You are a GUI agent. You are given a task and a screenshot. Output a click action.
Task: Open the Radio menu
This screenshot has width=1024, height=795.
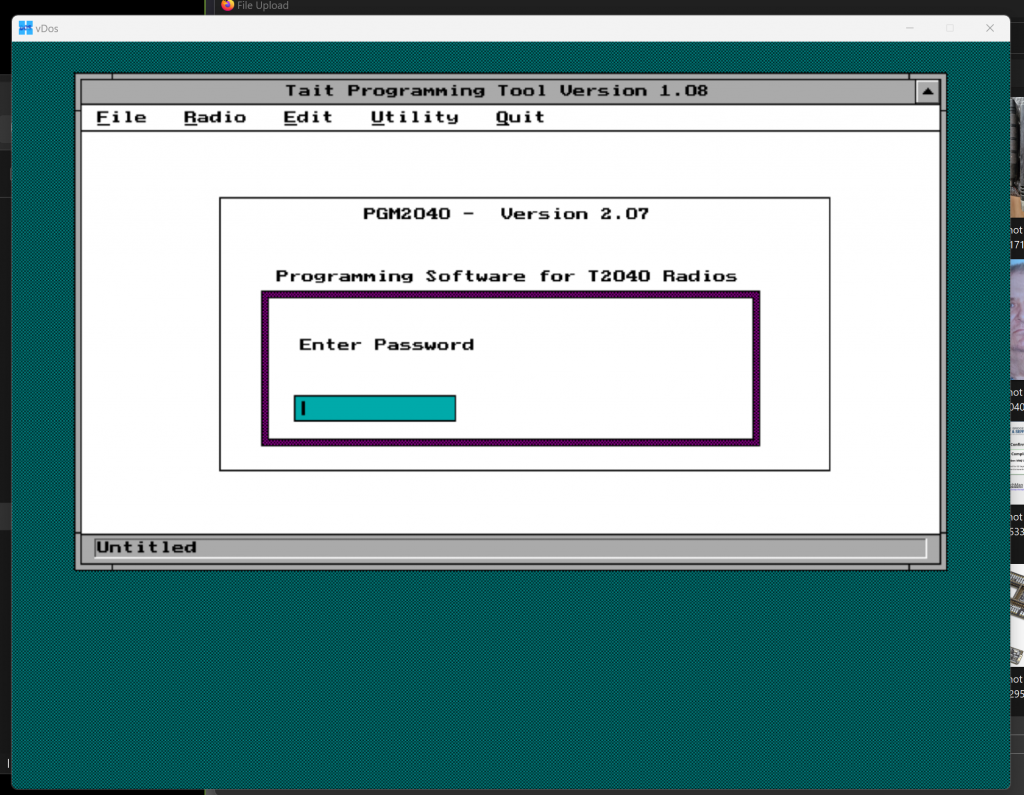[214, 118]
